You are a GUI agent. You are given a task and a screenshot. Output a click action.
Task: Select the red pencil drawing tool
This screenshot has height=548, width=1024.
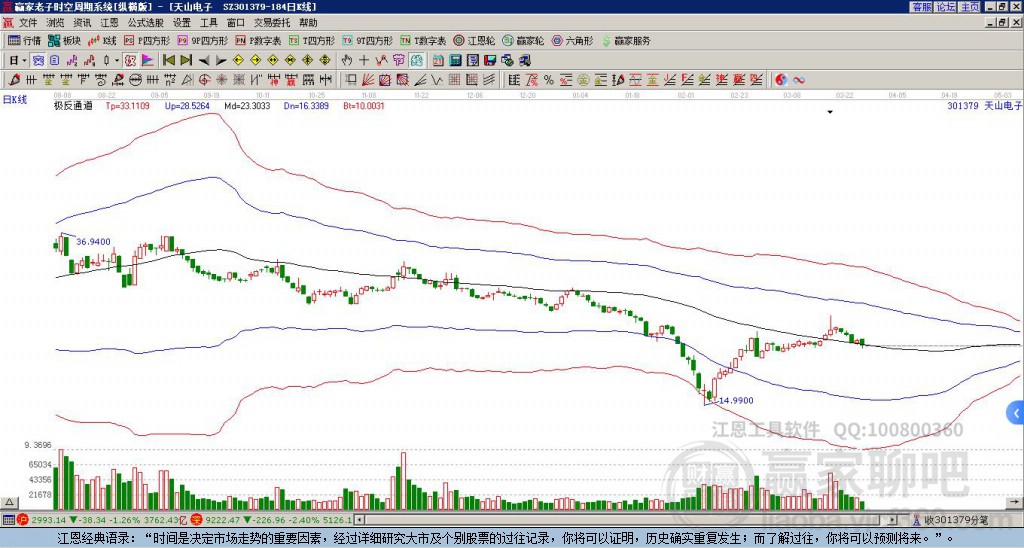click(x=14, y=80)
